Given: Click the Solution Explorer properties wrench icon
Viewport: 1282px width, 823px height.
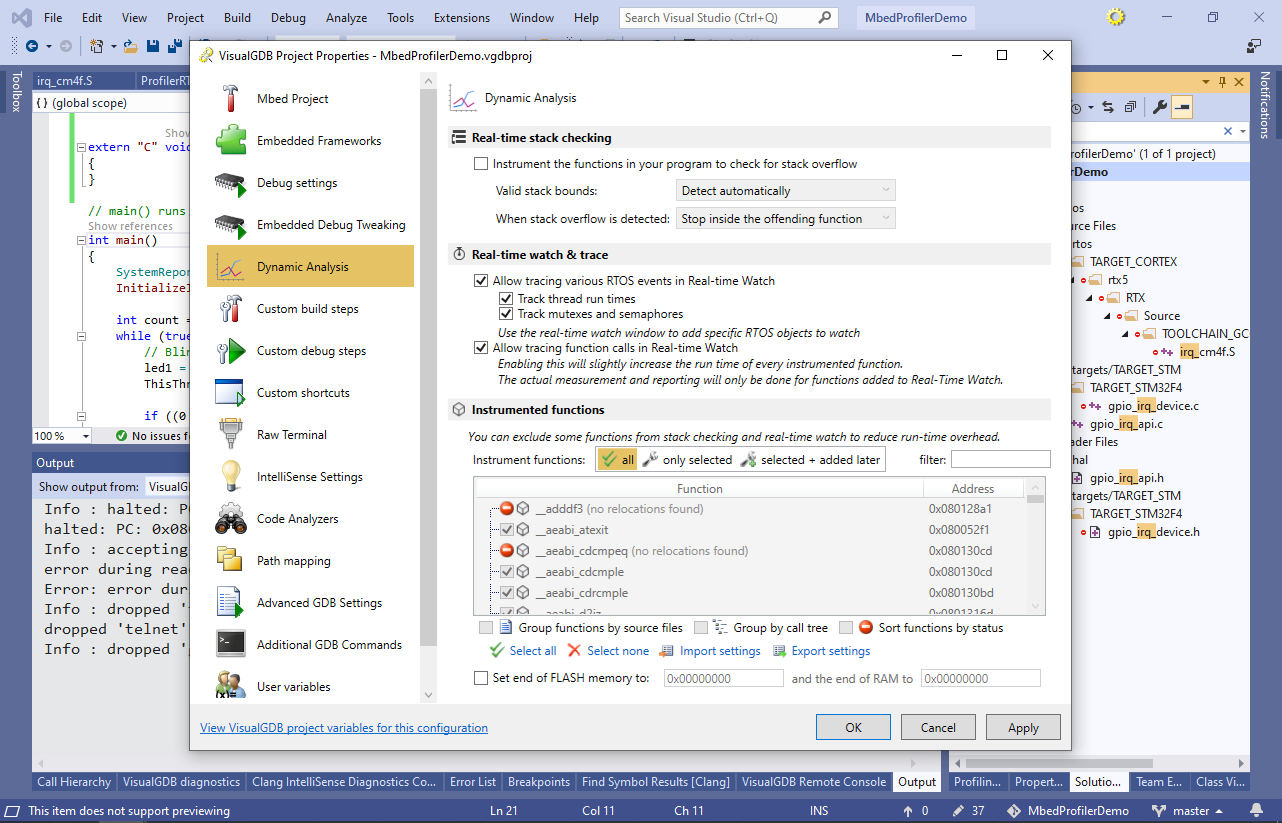Looking at the screenshot, I should click(x=1160, y=107).
